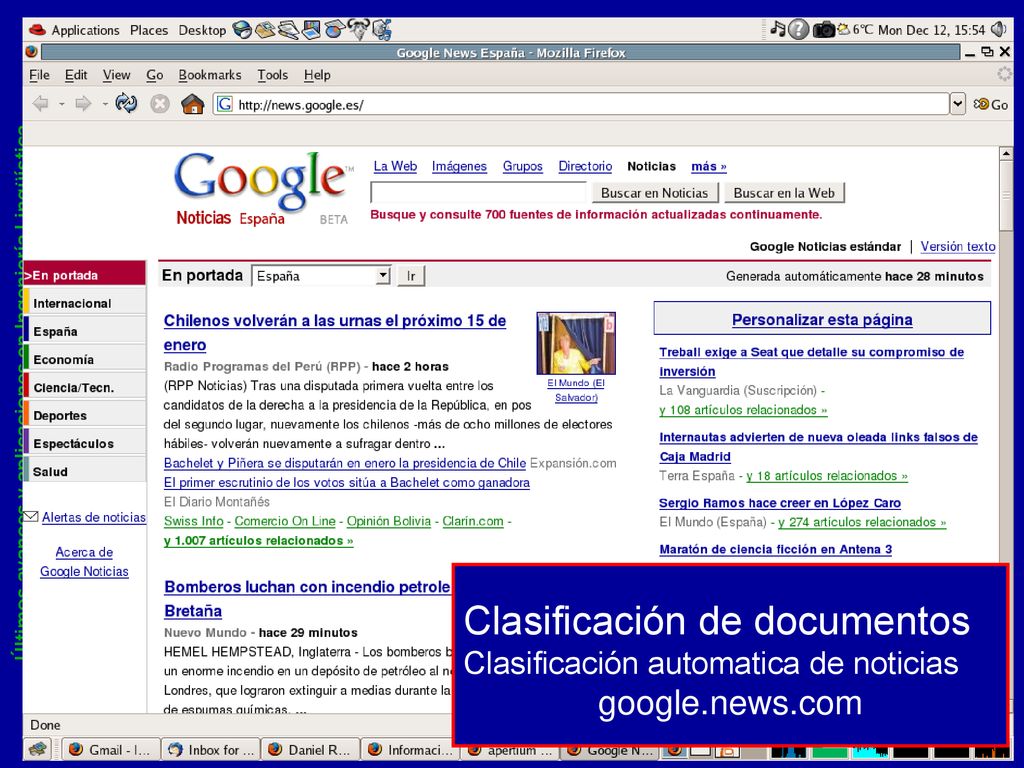Launch the GNU head icon in top panel
The height and width of the screenshot is (768, 1024).
pyautogui.click(x=358, y=30)
